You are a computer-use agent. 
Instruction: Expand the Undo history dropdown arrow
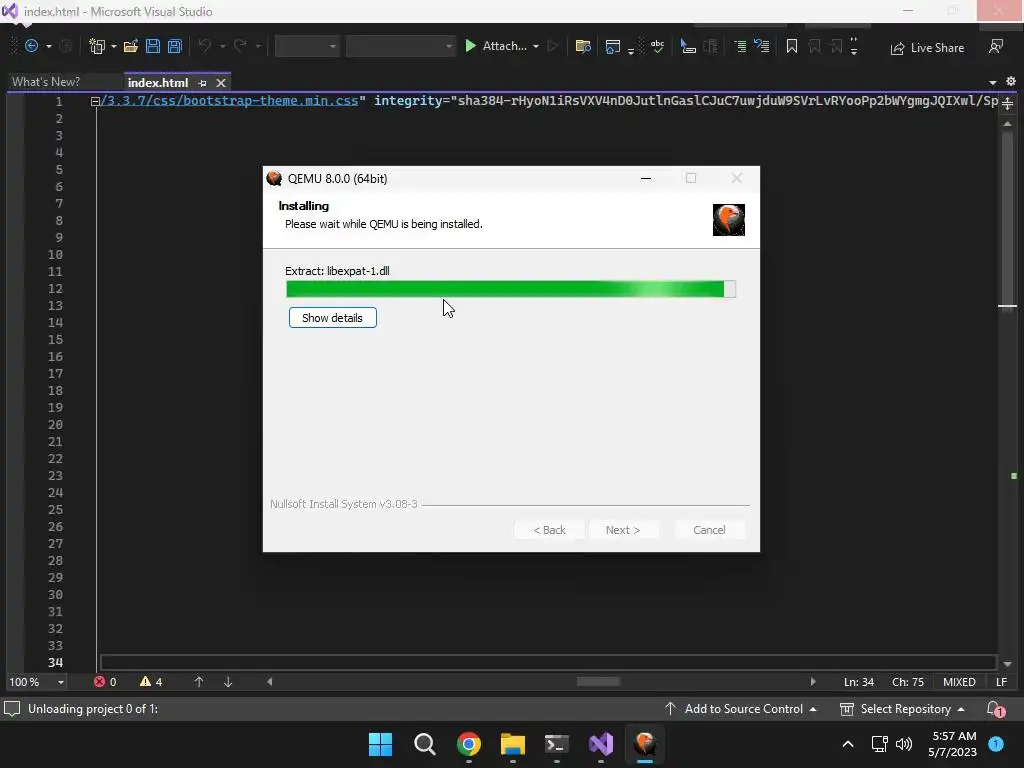pyautogui.click(x=222, y=46)
